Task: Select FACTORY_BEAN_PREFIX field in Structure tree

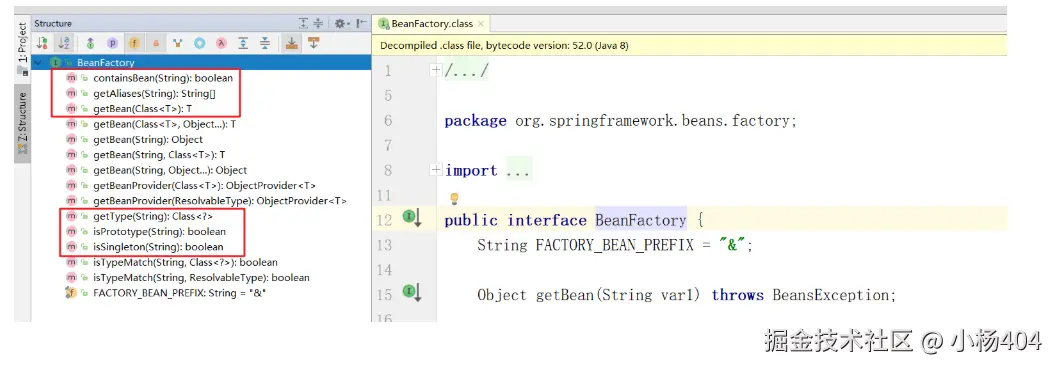Action: 180,293
